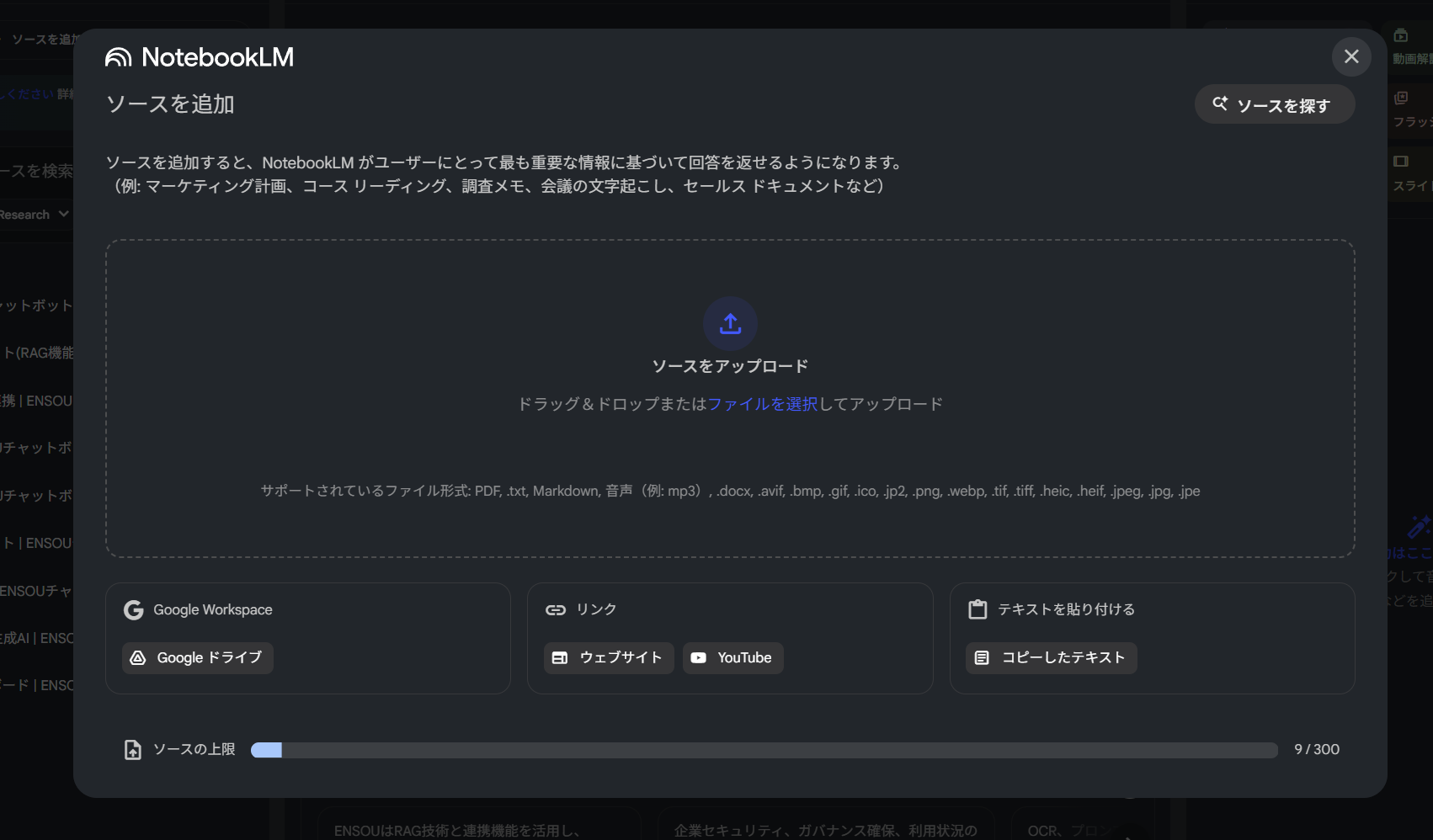
Task: Click the clipboard icon beside テキストを貼り付ける
Action: coord(978,609)
